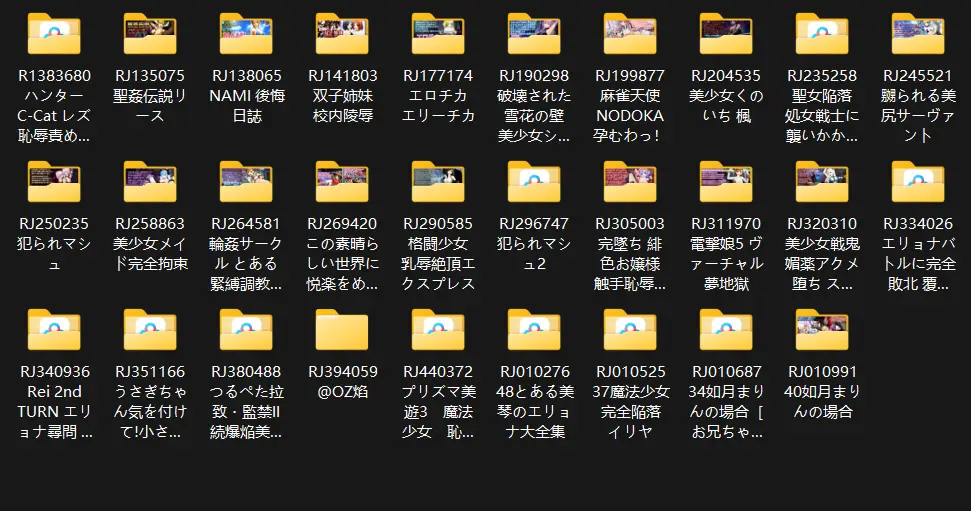Viewport: 971px width, 511px height.
Task: Select the RJ290585 folder icon
Action: [438, 181]
